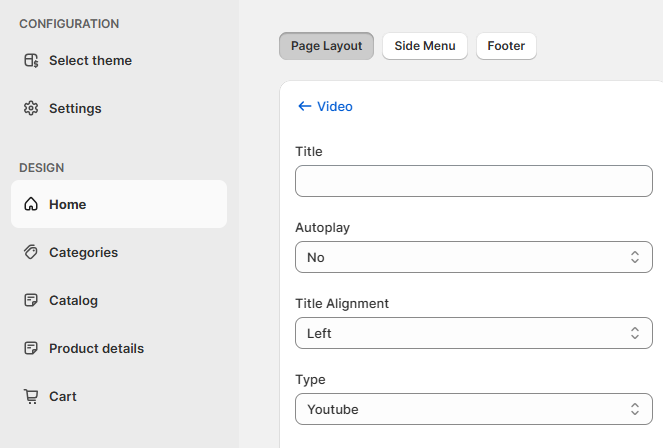
Task: Open the Title Alignment dropdown set to Left
Action: (474, 333)
